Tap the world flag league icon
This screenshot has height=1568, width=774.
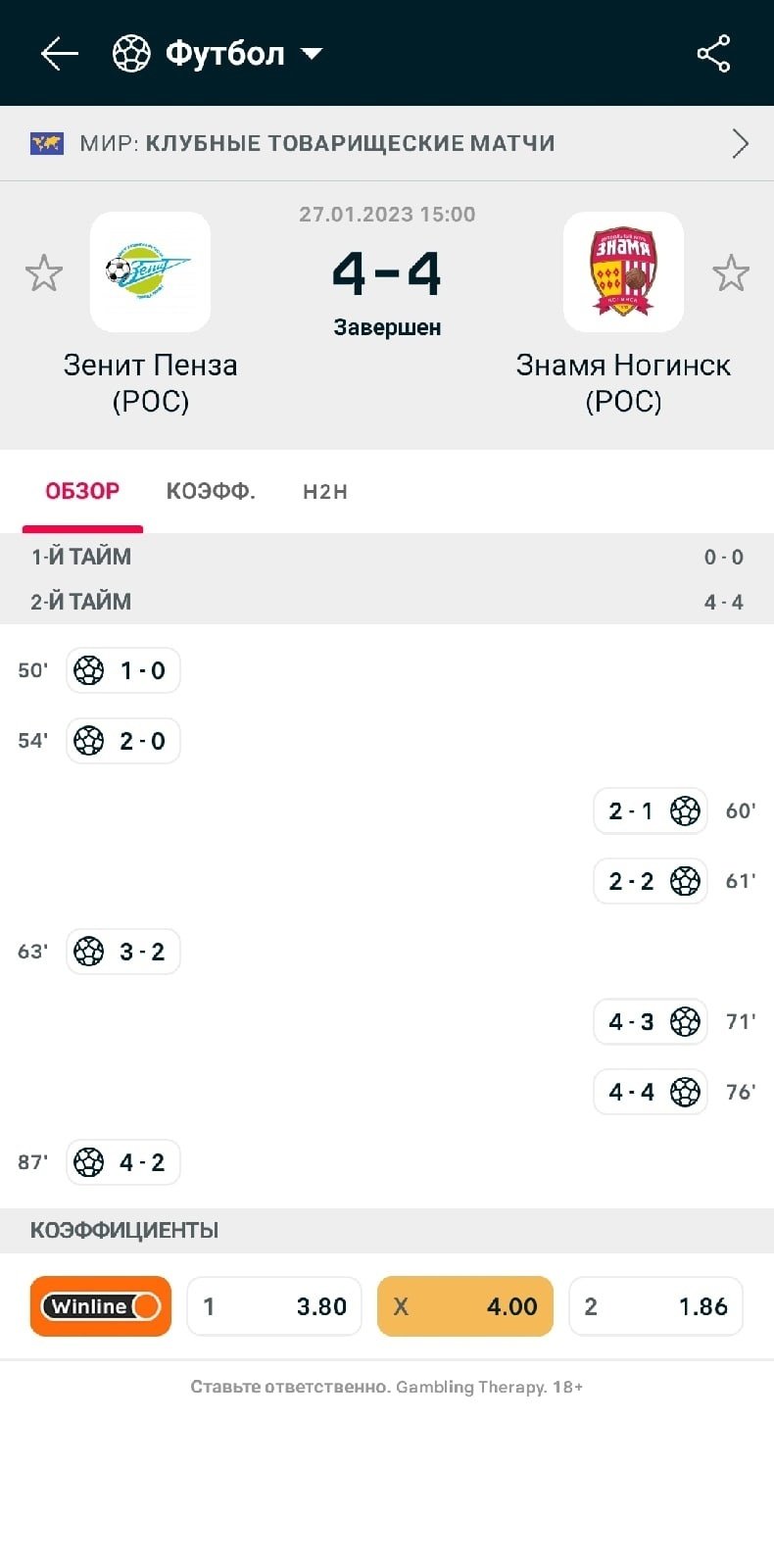pyautogui.click(x=46, y=143)
